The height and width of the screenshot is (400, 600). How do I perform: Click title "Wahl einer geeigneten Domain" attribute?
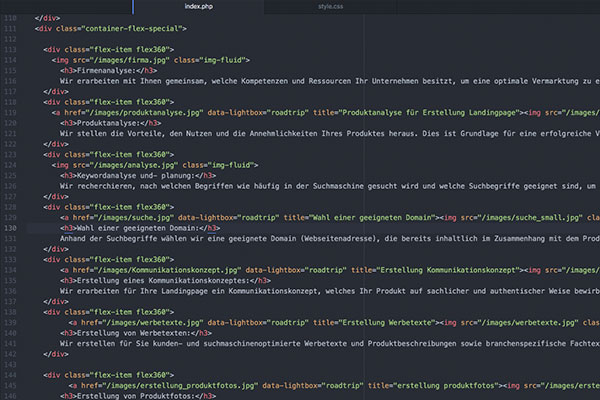372,217
